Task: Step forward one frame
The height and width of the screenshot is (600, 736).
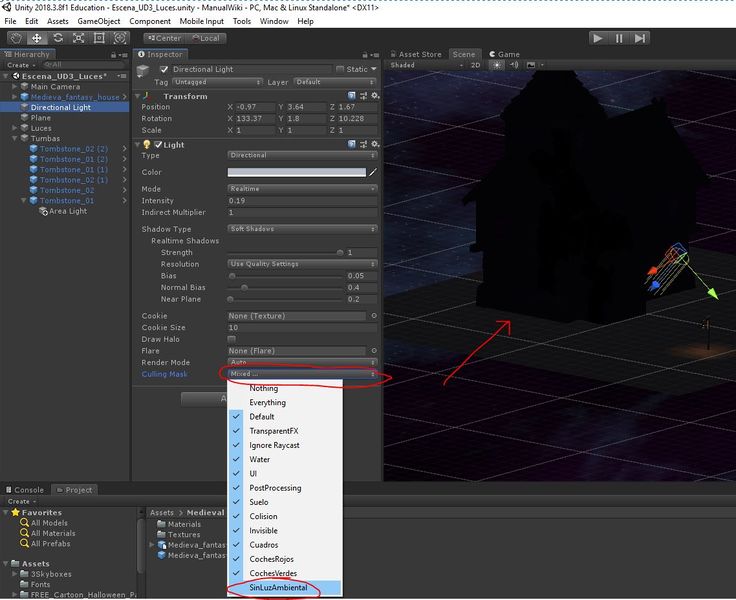Action: (640, 38)
